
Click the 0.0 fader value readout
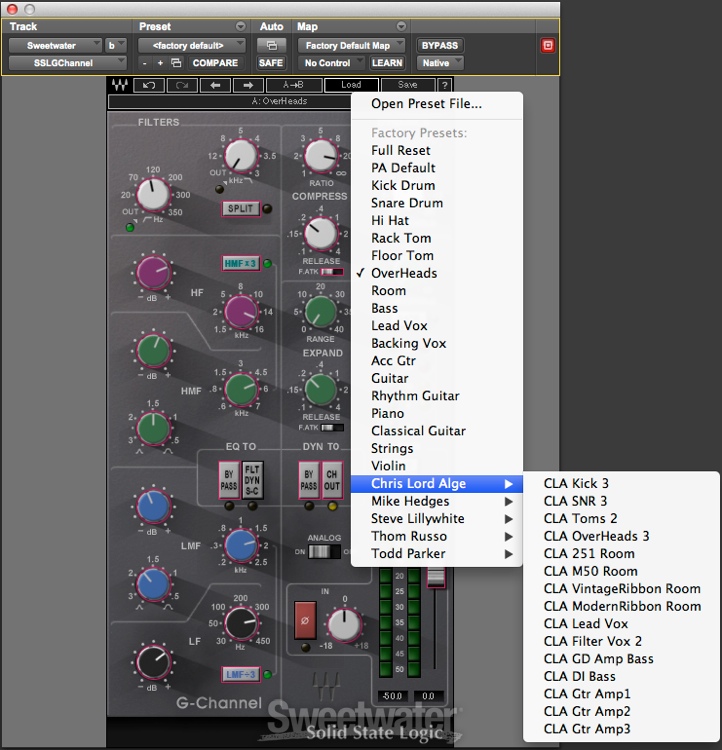click(428, 696)
